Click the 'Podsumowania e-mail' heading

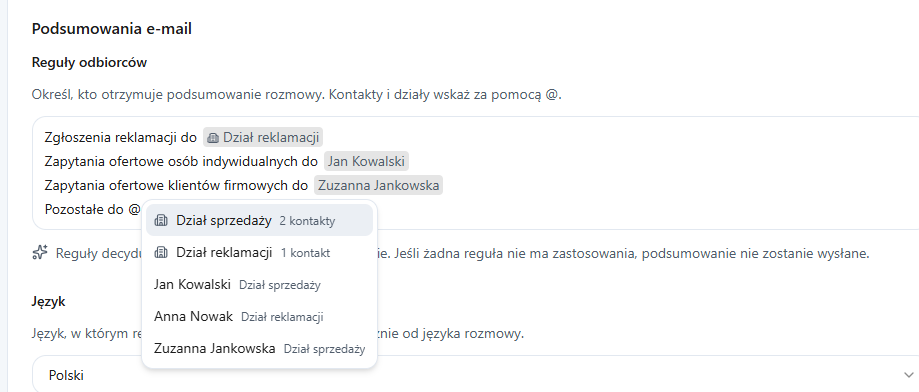click(111, 29)
